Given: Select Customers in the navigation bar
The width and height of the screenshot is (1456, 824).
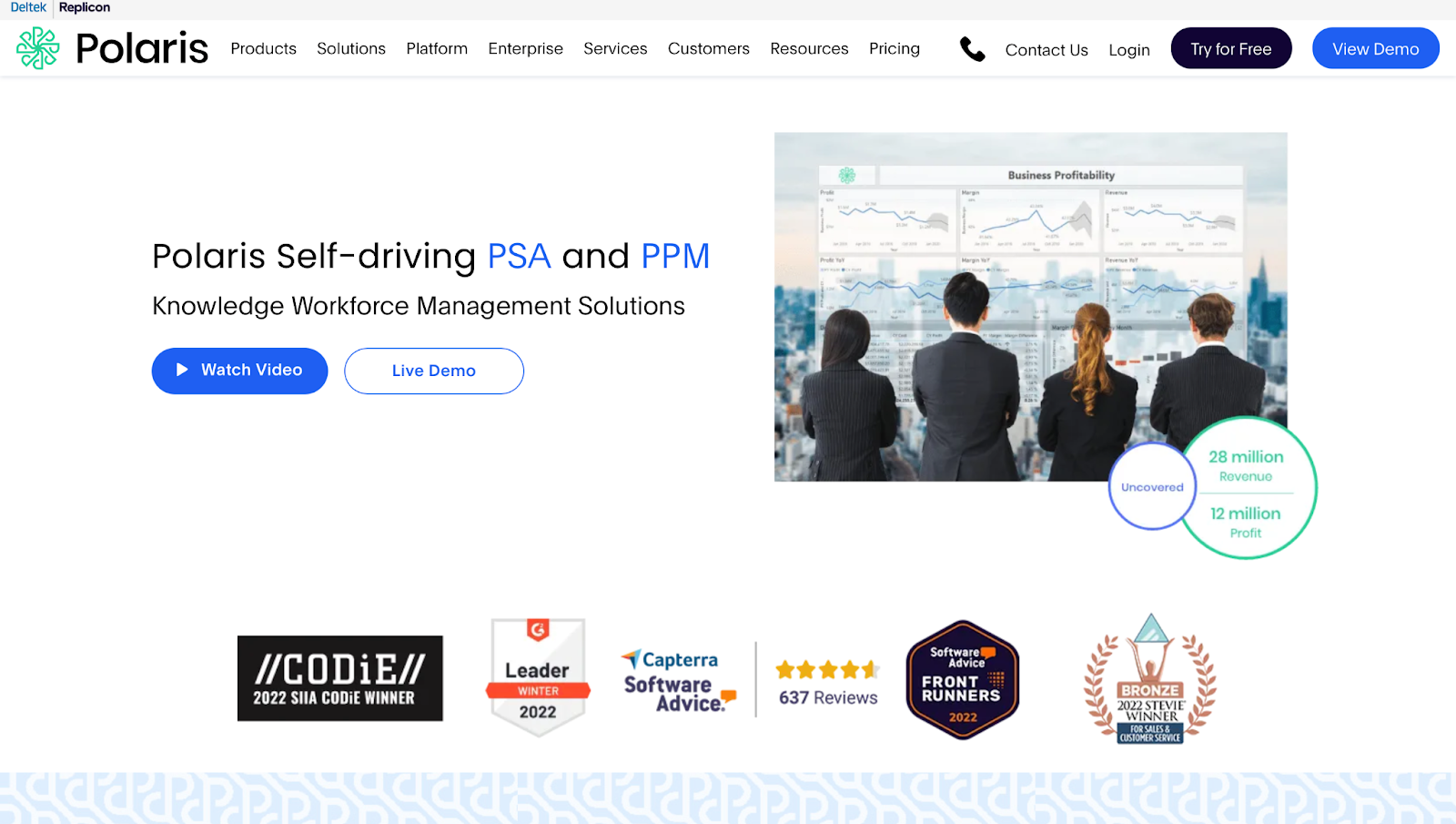Looking at the screenshot, I should 708,48.
